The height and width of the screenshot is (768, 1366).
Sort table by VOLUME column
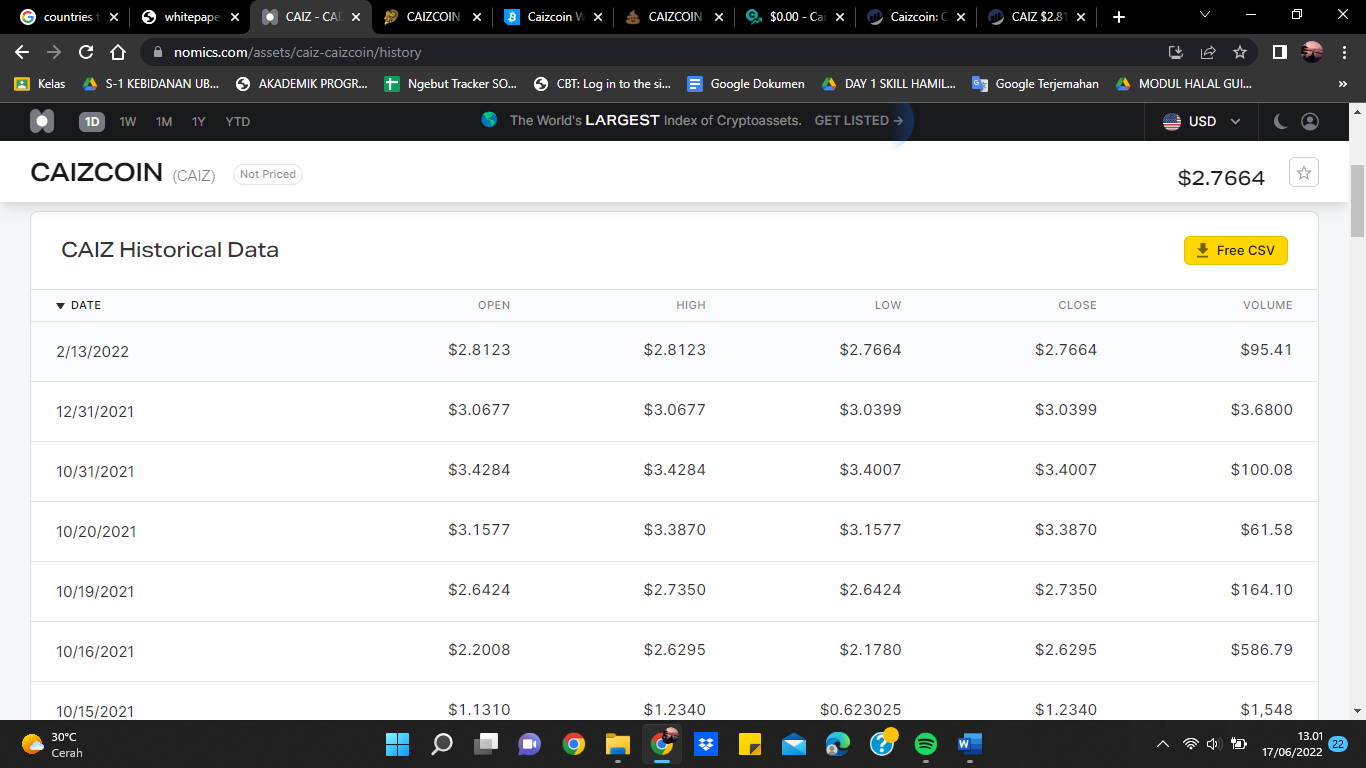1268,305
